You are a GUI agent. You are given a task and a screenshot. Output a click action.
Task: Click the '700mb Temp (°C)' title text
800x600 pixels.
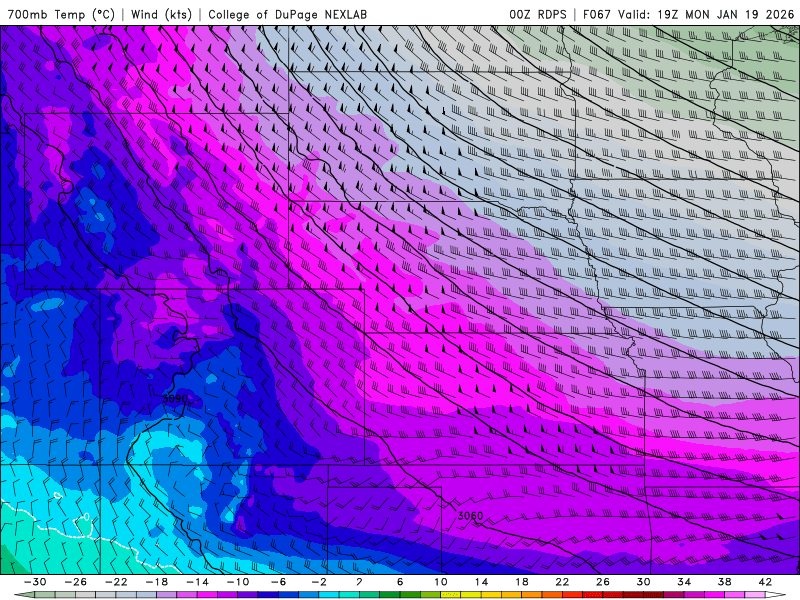(61, 14)
